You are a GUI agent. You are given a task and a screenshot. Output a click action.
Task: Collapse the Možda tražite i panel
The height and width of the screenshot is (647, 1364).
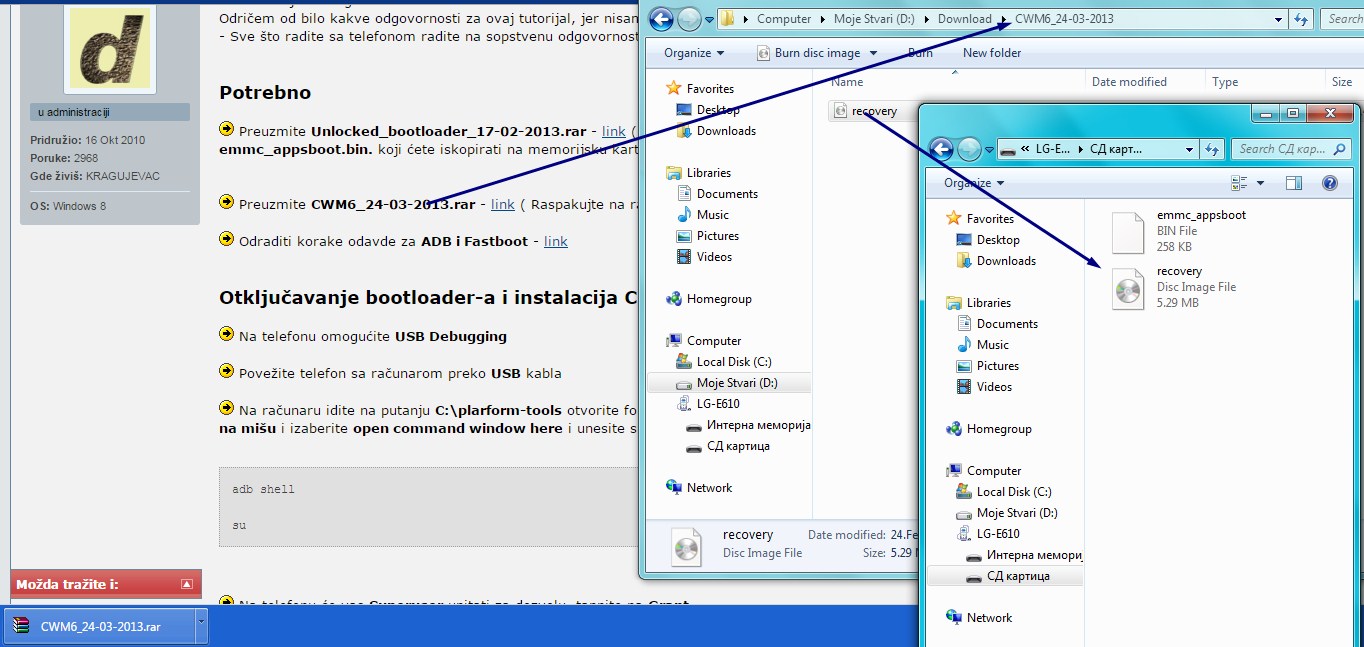(186, 584)
